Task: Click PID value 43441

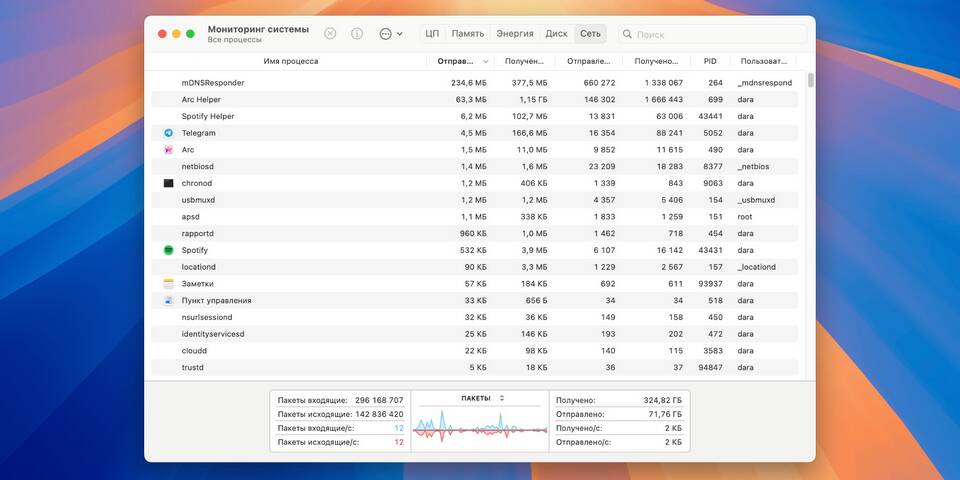Action: [711, 116]
